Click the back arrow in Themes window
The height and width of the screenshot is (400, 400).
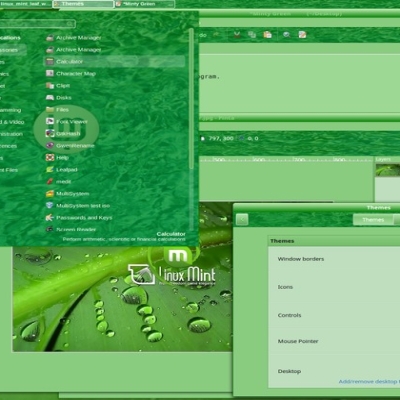click(x=242, y=219)
